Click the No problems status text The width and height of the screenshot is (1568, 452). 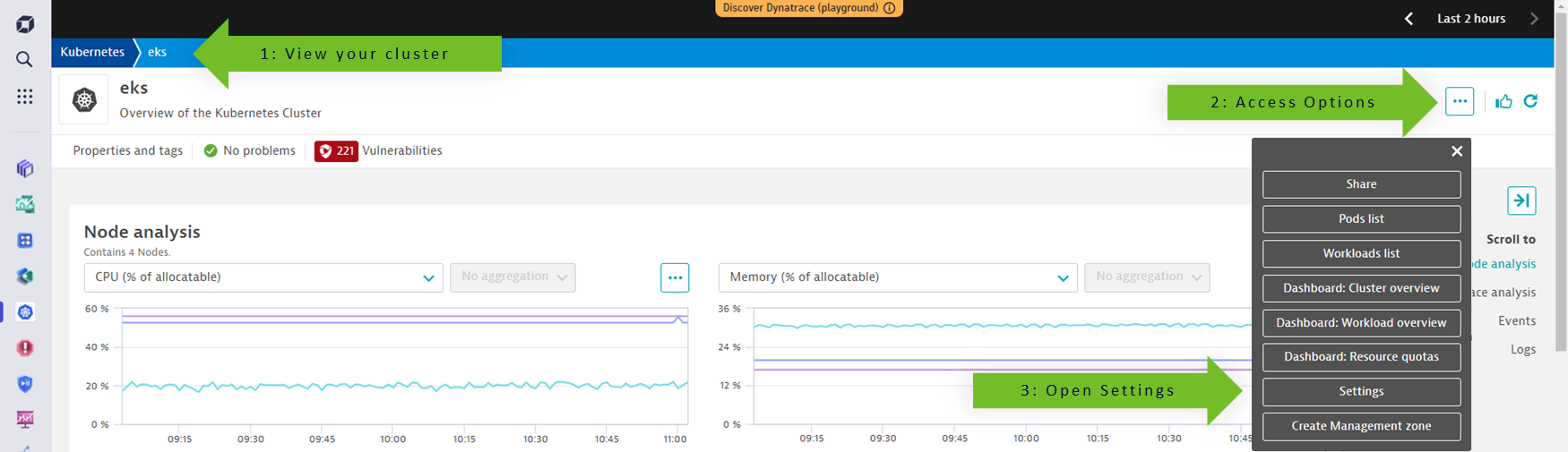(259, 150)
